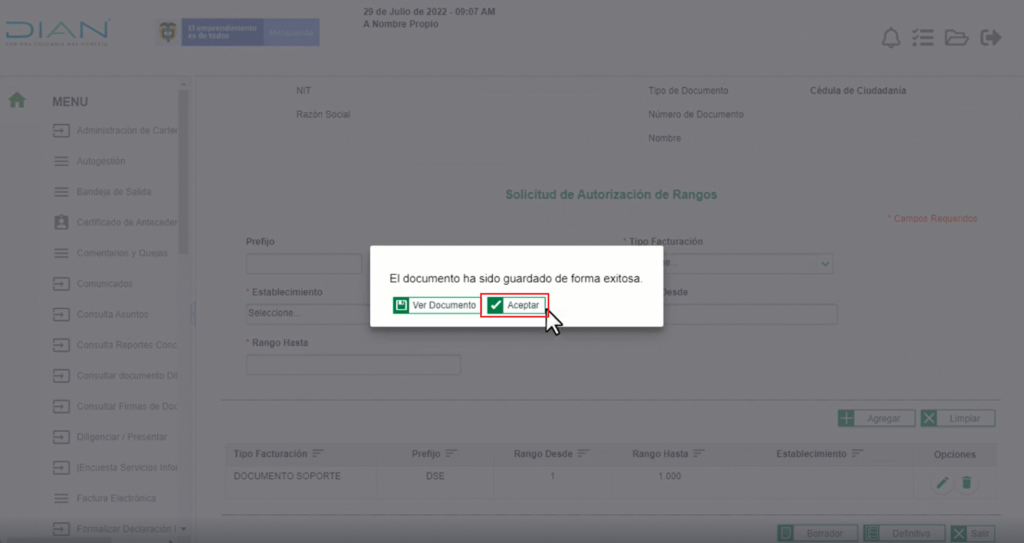Open Comunicados menu item

[104, 284]
